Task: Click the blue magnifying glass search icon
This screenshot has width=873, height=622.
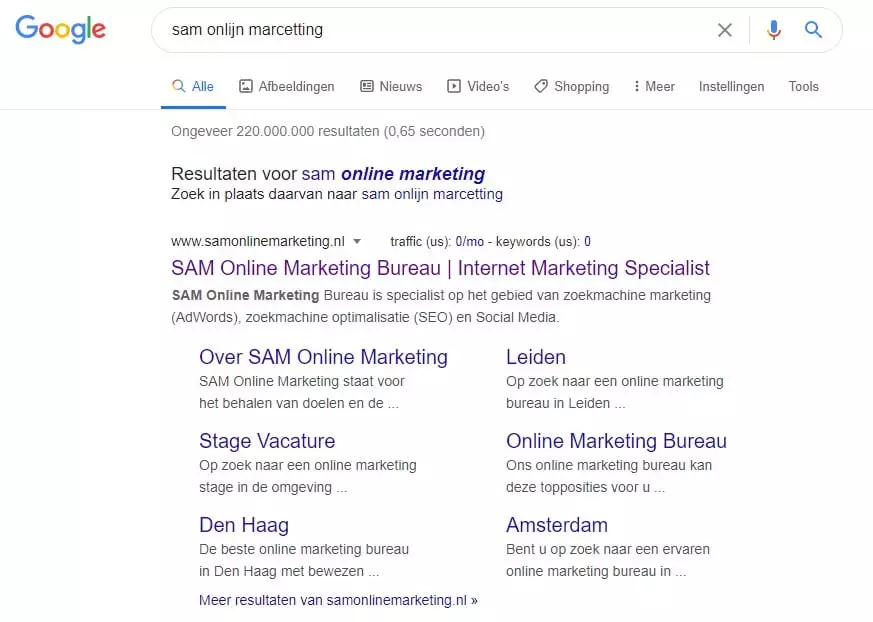Action: (813, 30)
